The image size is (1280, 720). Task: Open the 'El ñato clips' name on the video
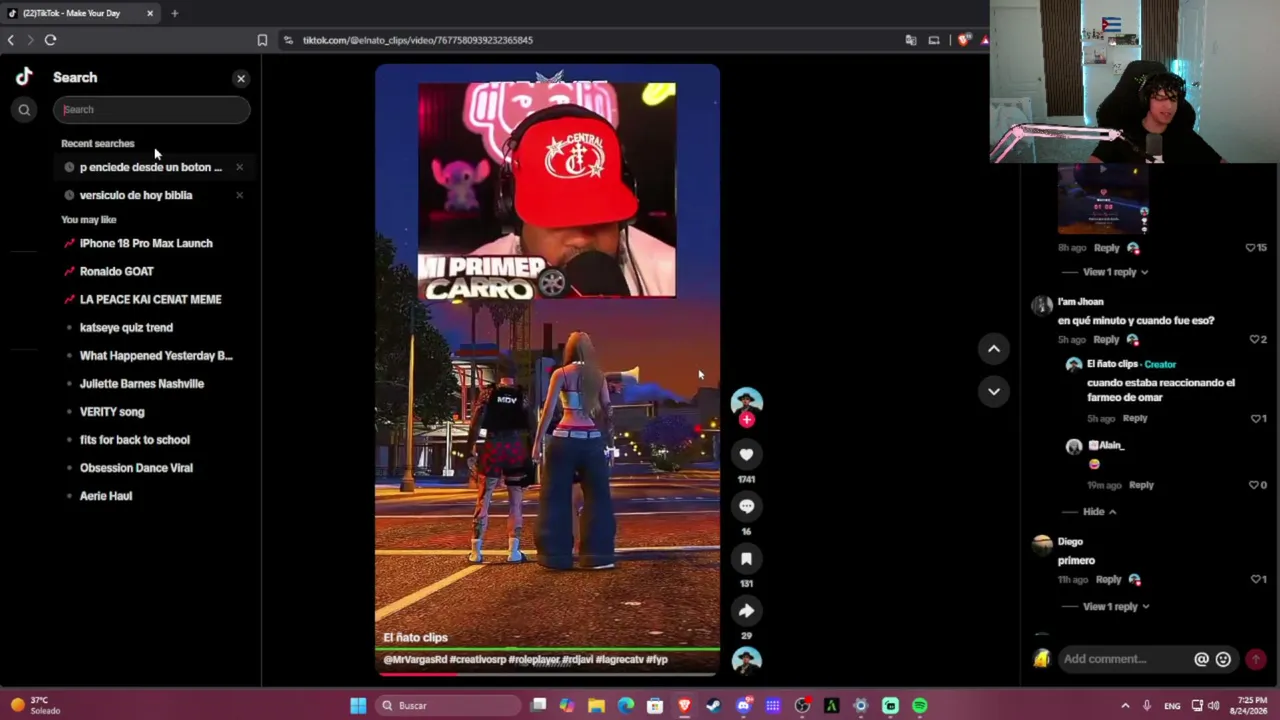point(415,637)
